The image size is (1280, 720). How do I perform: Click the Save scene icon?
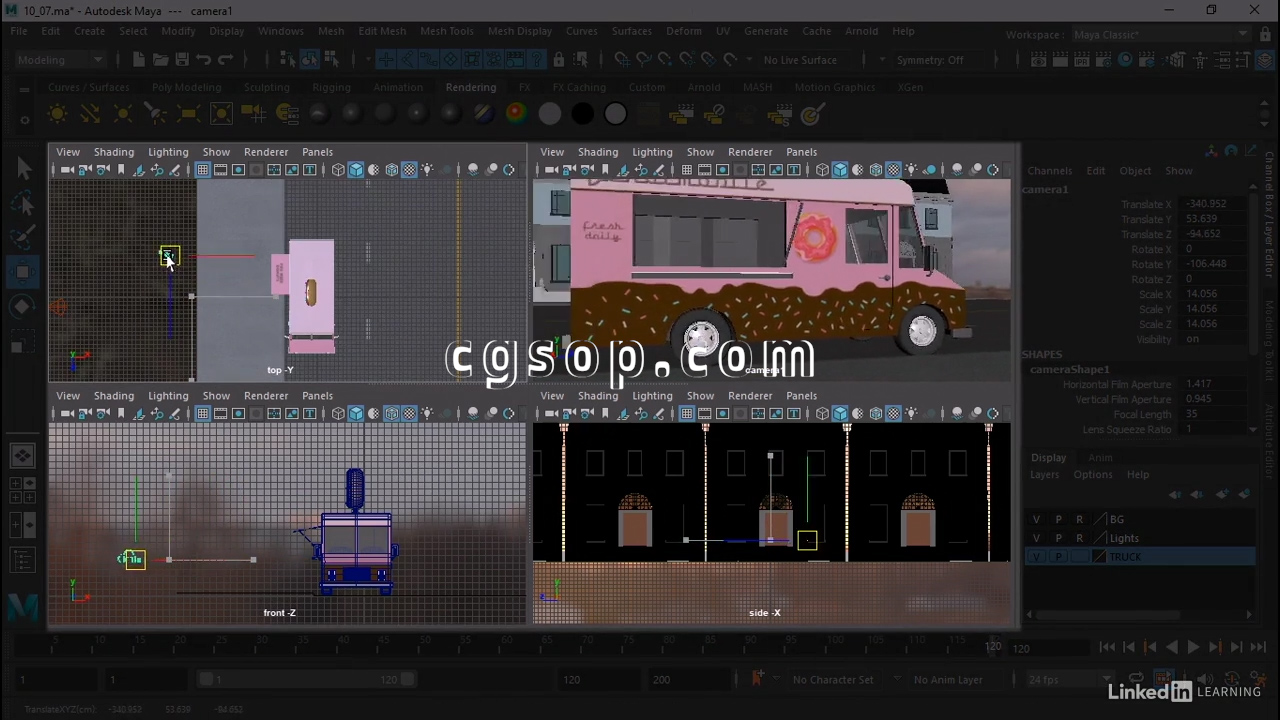coord(181,60)
